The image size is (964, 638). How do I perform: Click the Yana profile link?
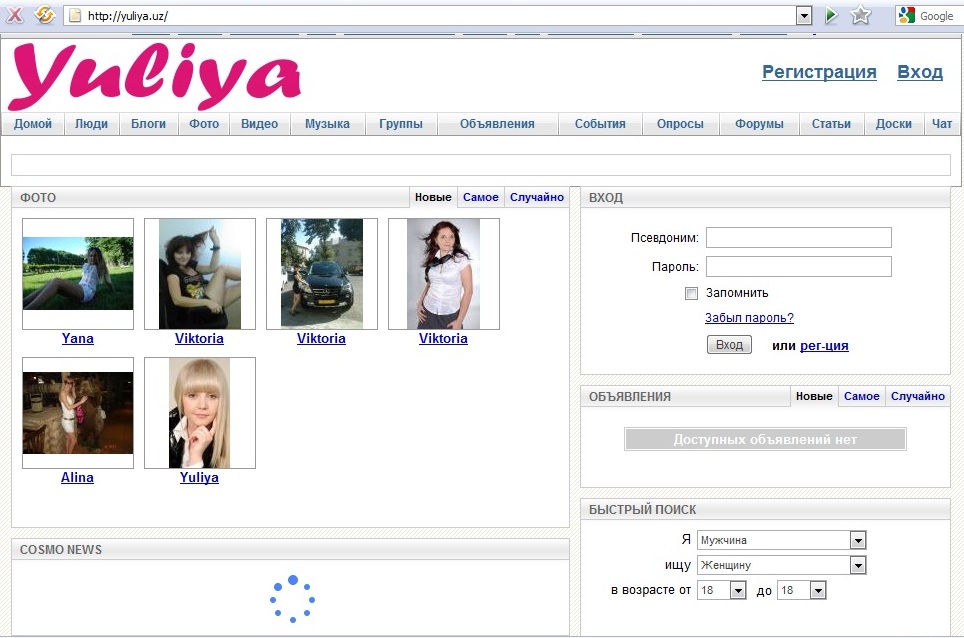77,339
